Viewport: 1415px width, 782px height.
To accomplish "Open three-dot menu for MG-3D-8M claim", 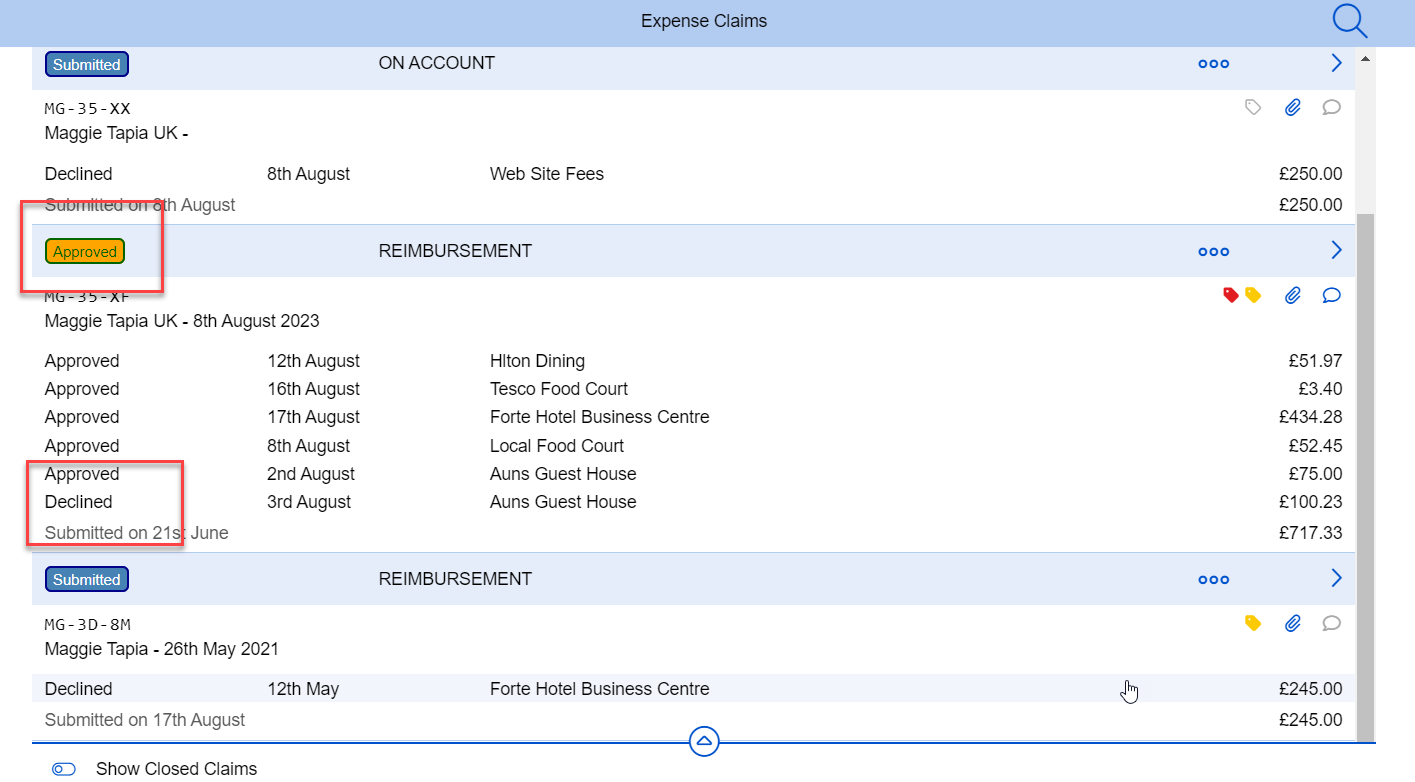I will pos(1213,580).
